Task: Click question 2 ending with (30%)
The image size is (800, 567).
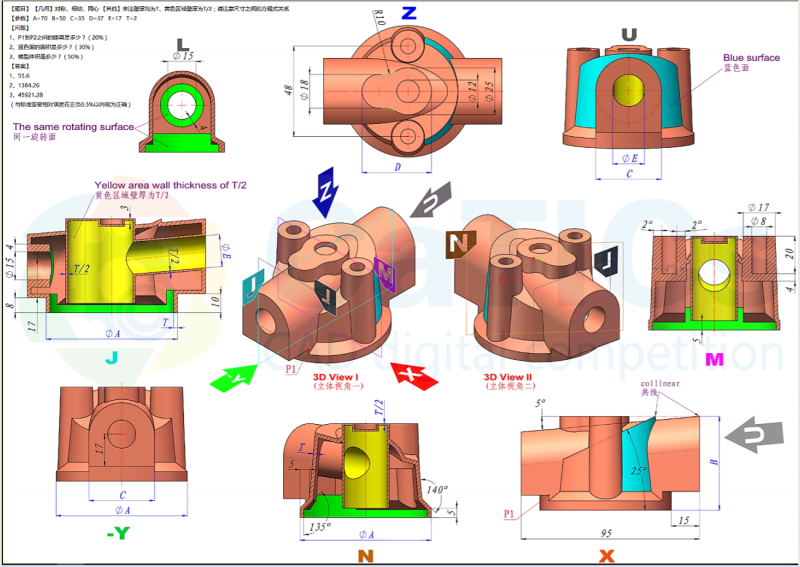Action: [x=52, y=47]
